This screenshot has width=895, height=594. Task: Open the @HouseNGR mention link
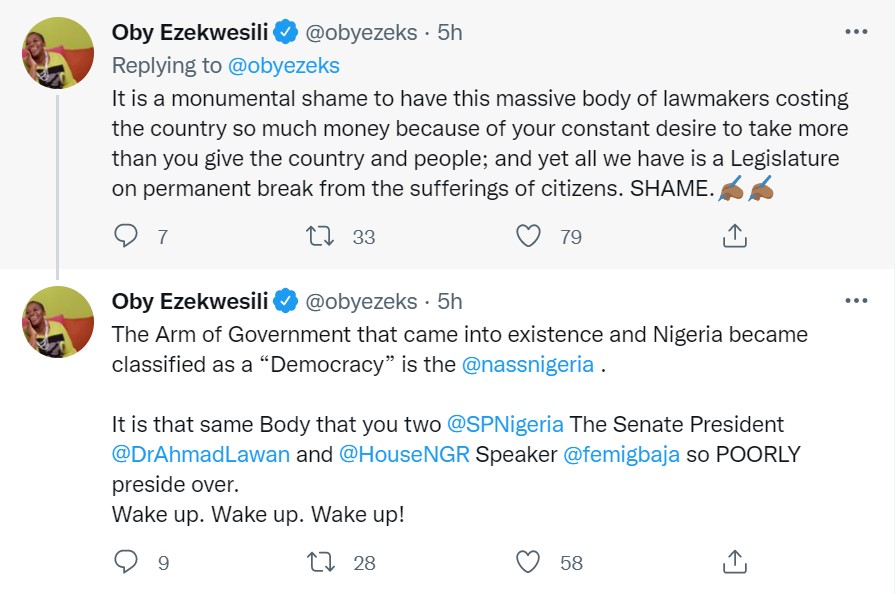[x=405, y=454]
